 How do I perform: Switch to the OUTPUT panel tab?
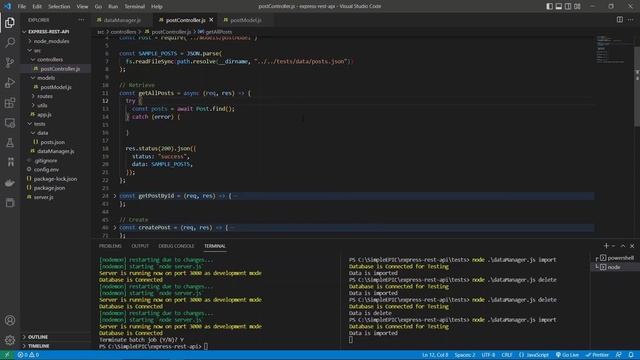140,246
